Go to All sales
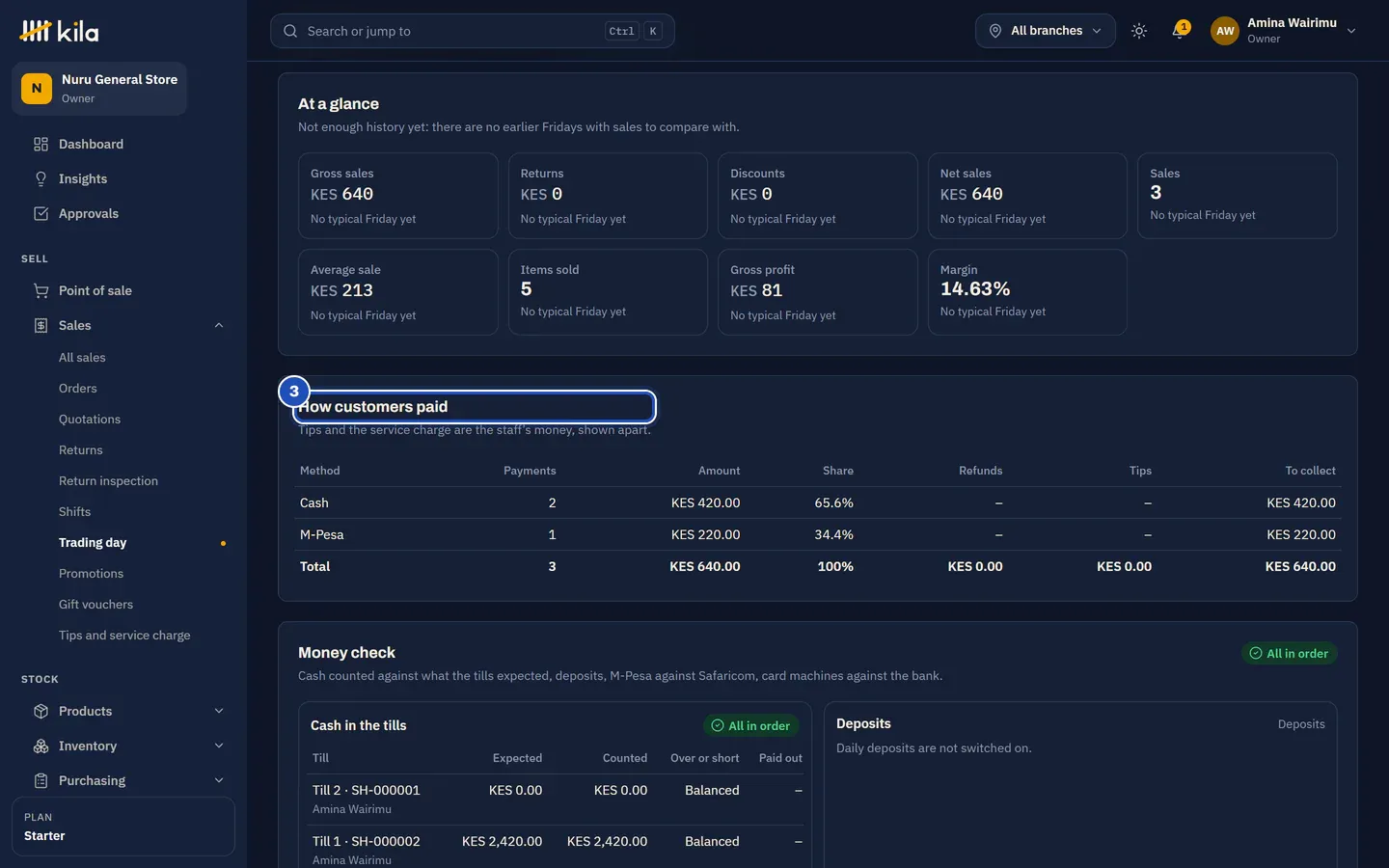 coord(82,358)
